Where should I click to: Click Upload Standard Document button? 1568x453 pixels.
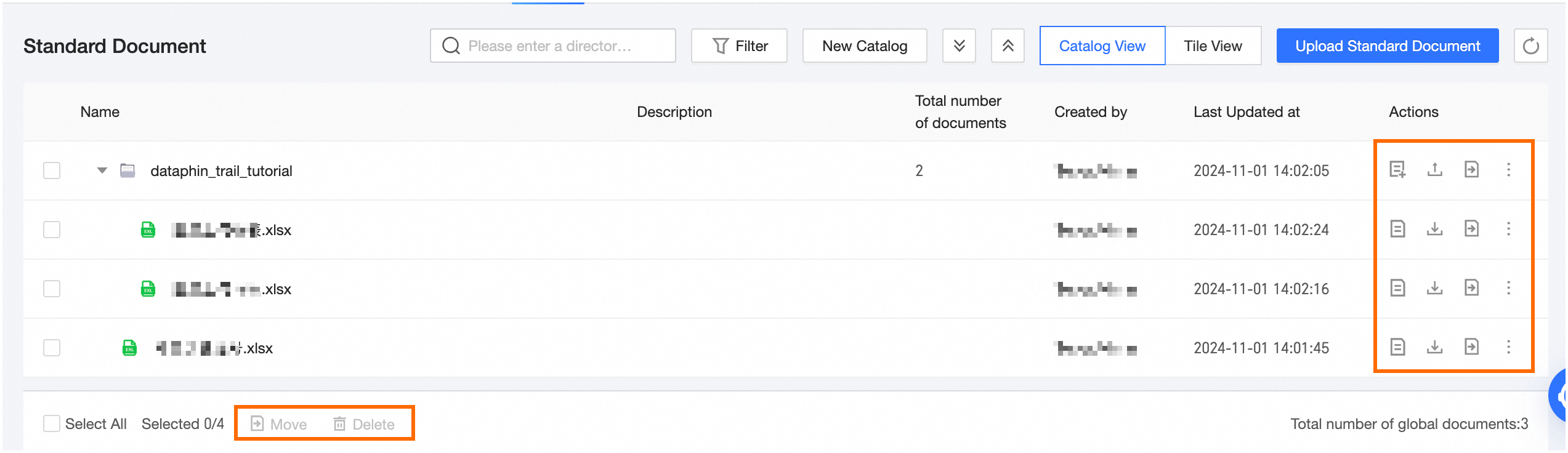(x=1387, y=46)
